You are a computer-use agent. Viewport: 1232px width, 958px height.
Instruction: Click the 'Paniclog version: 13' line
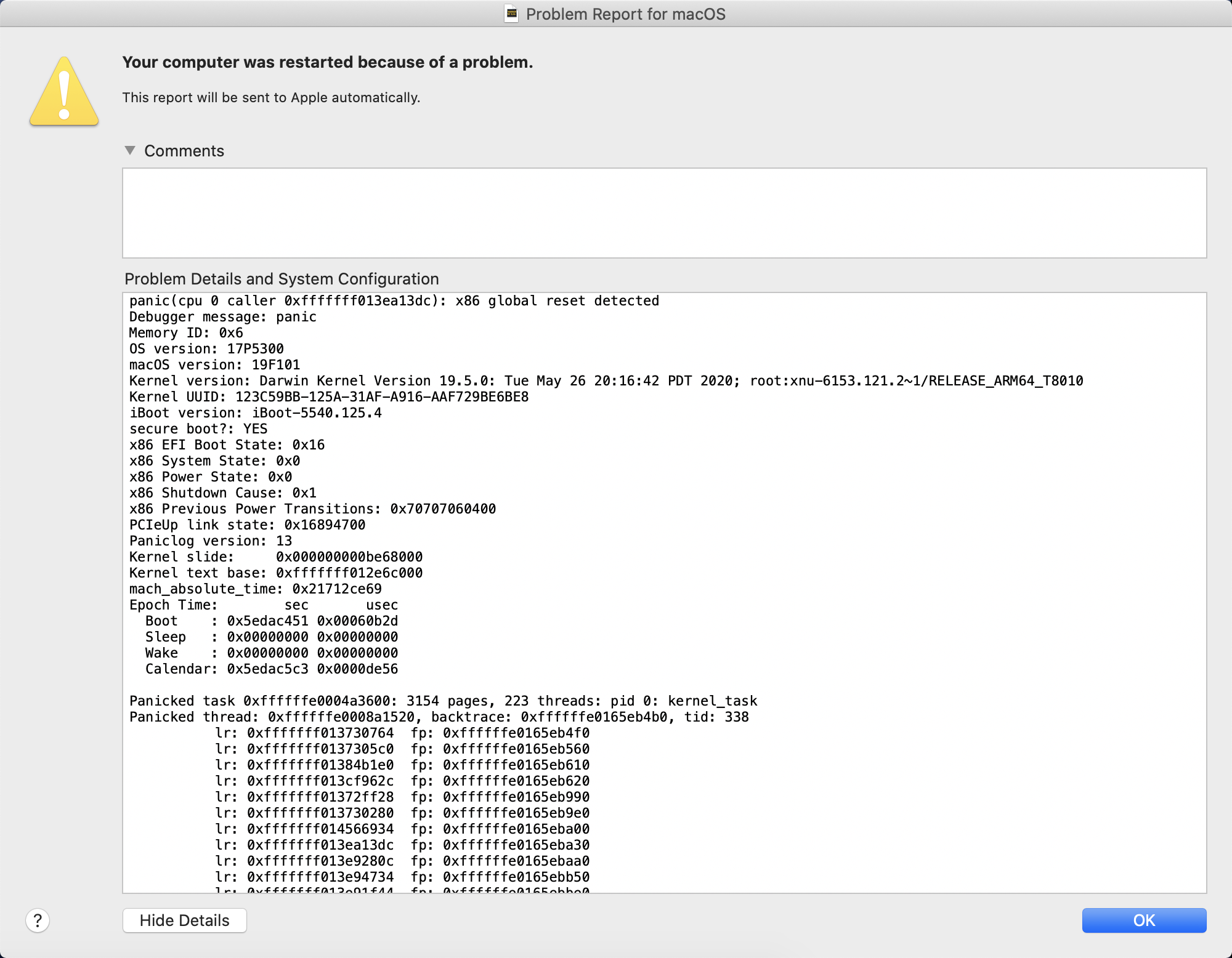coord(211,541)
